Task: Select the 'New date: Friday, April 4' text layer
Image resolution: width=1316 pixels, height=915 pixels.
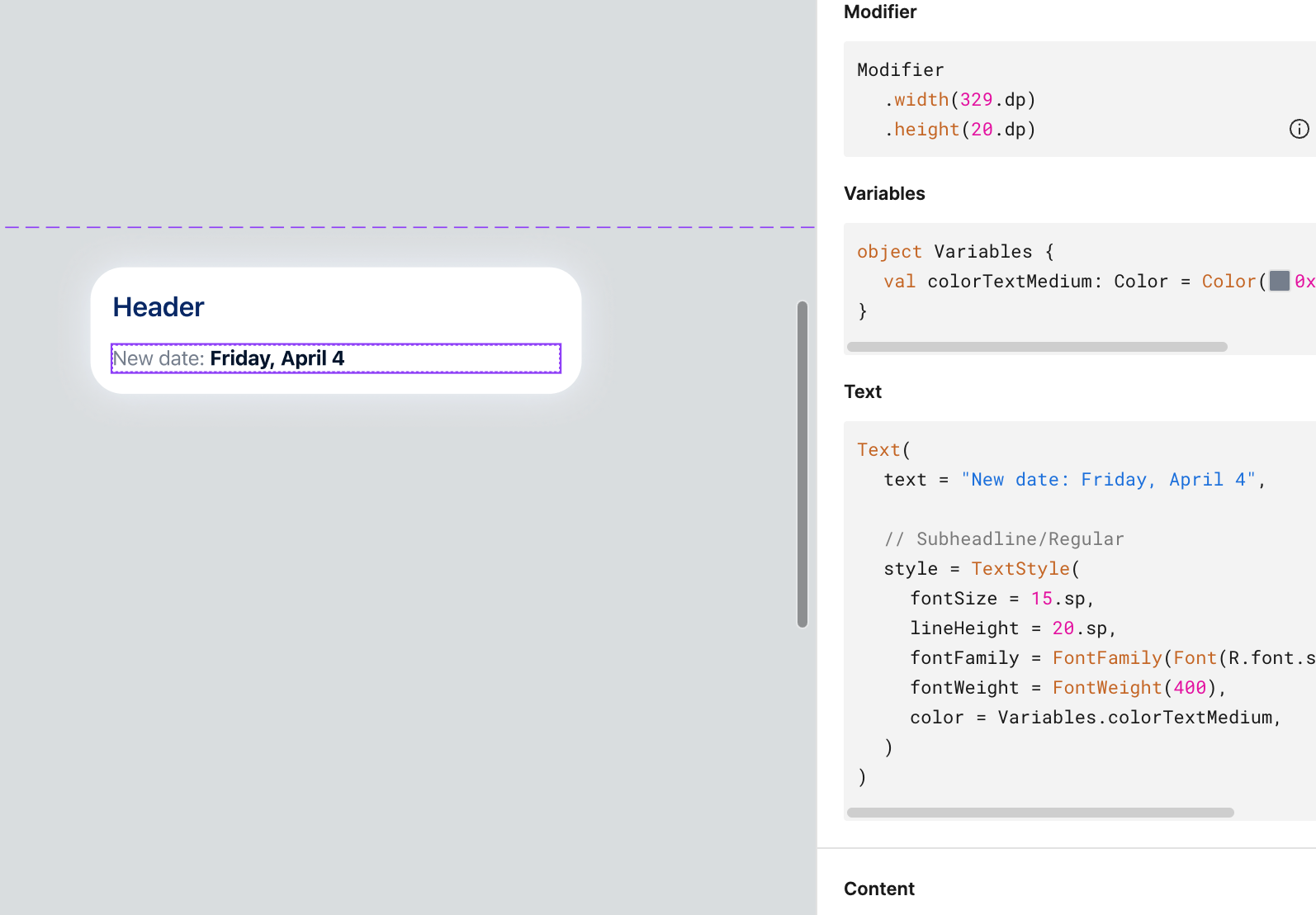Action: pos(336,358)
